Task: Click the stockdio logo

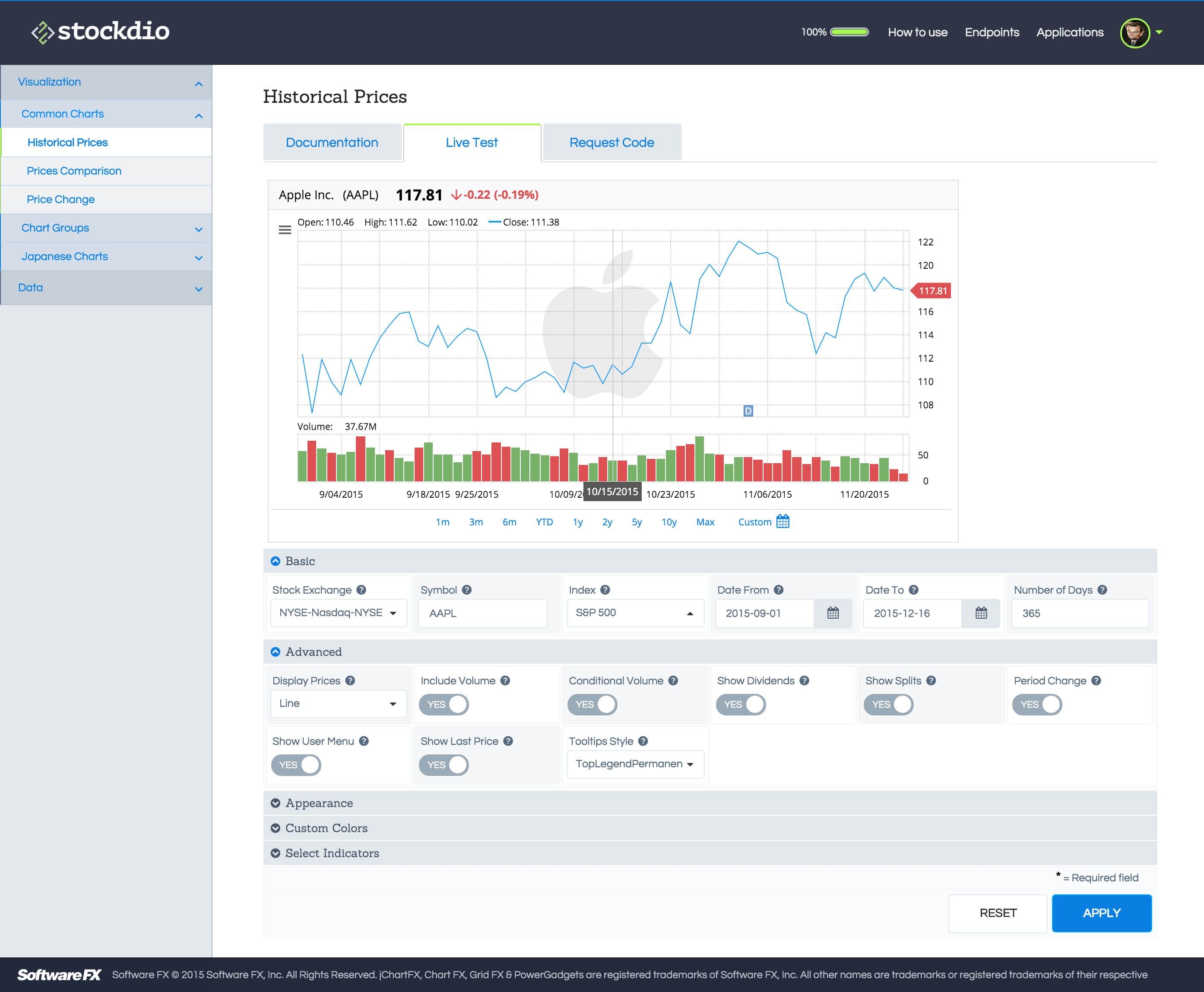Action: [101, 32]
